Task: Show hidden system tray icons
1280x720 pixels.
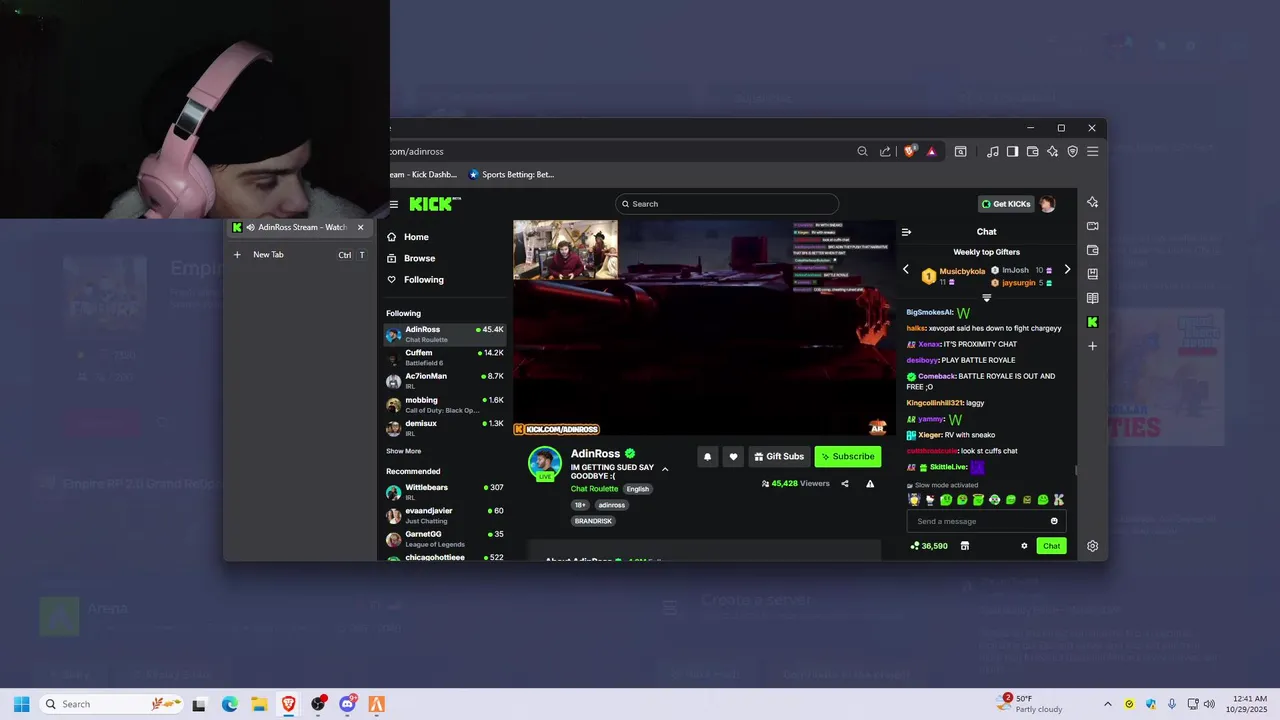Action: click(x=1107, y=704)
